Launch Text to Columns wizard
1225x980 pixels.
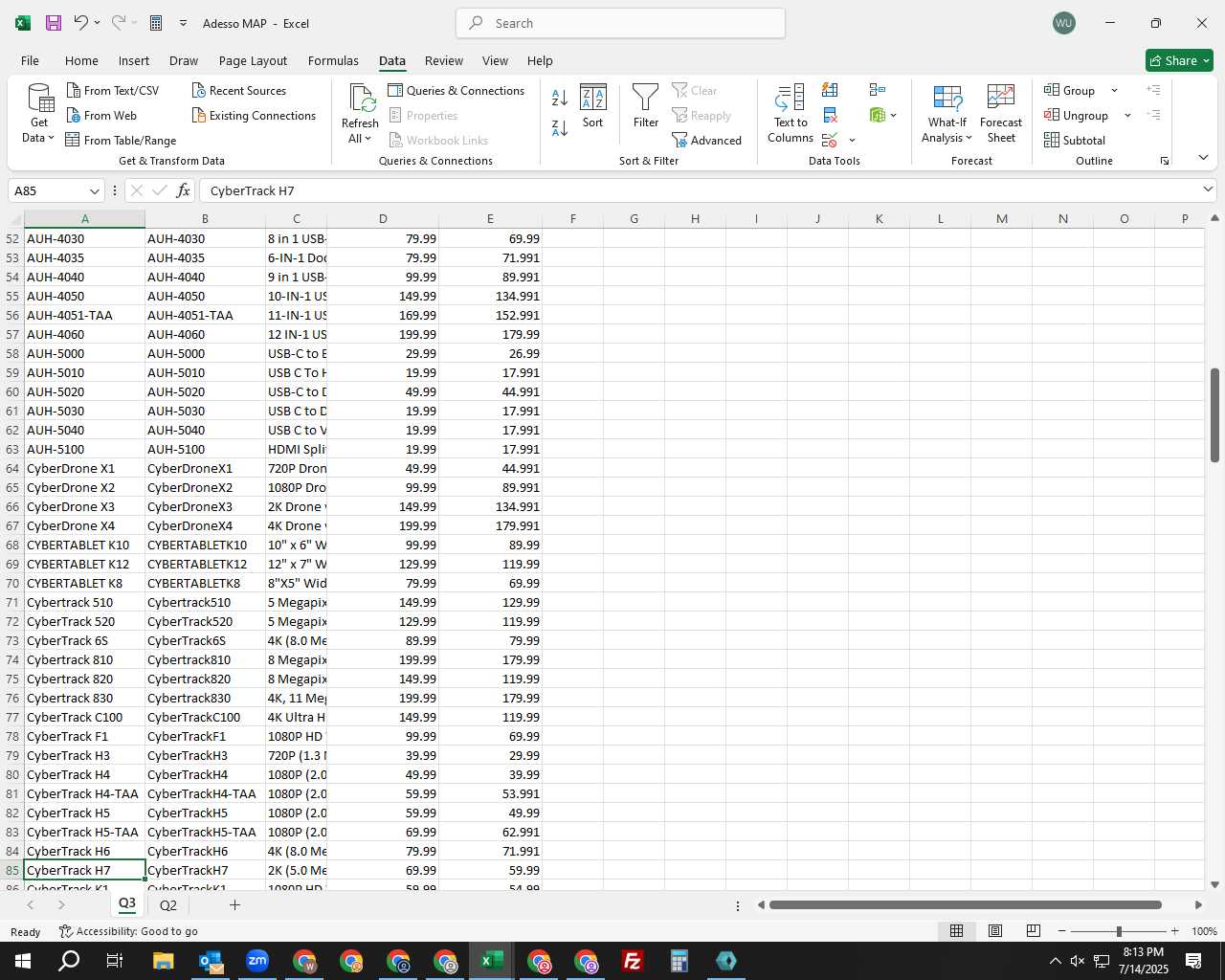791,114
